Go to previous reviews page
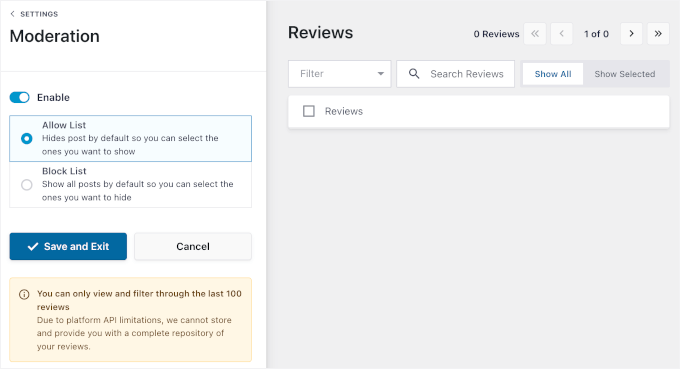680x369 pixels. (562, 33)
